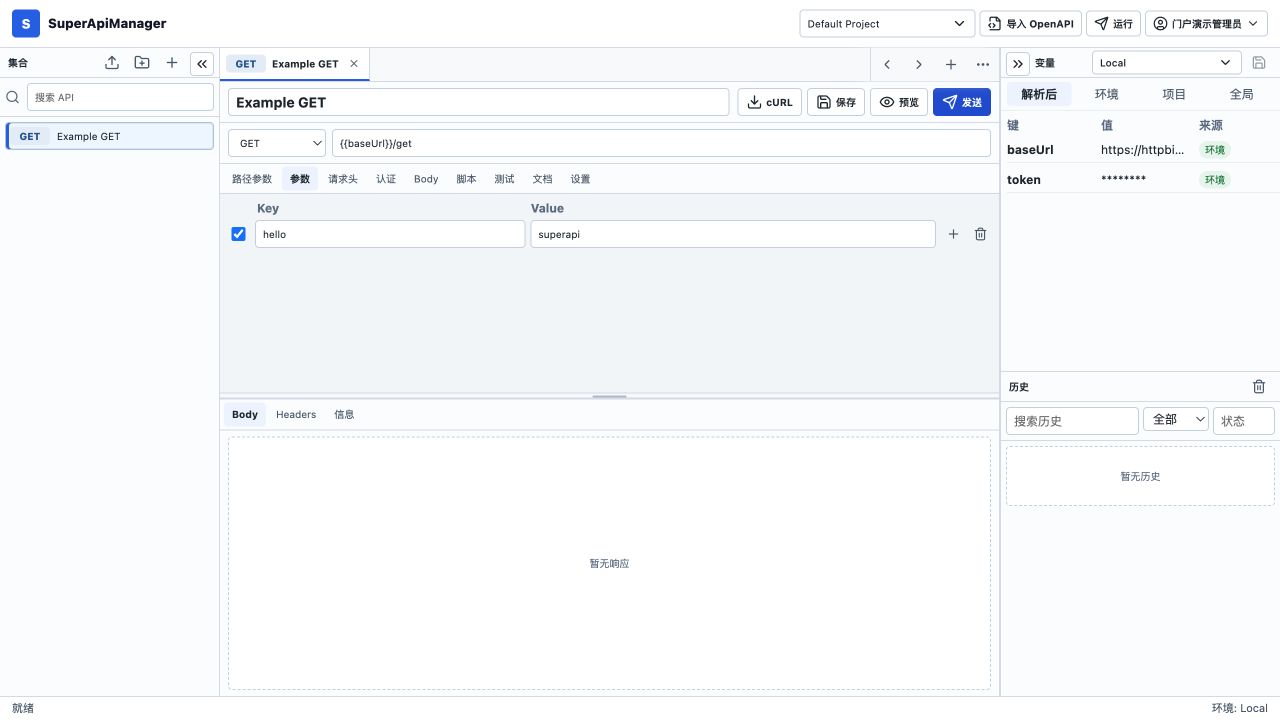Click the save environment disk icon
The width and height of the screenshot is (1280, 720).
pyautogui.click(x=1260, y=63)
